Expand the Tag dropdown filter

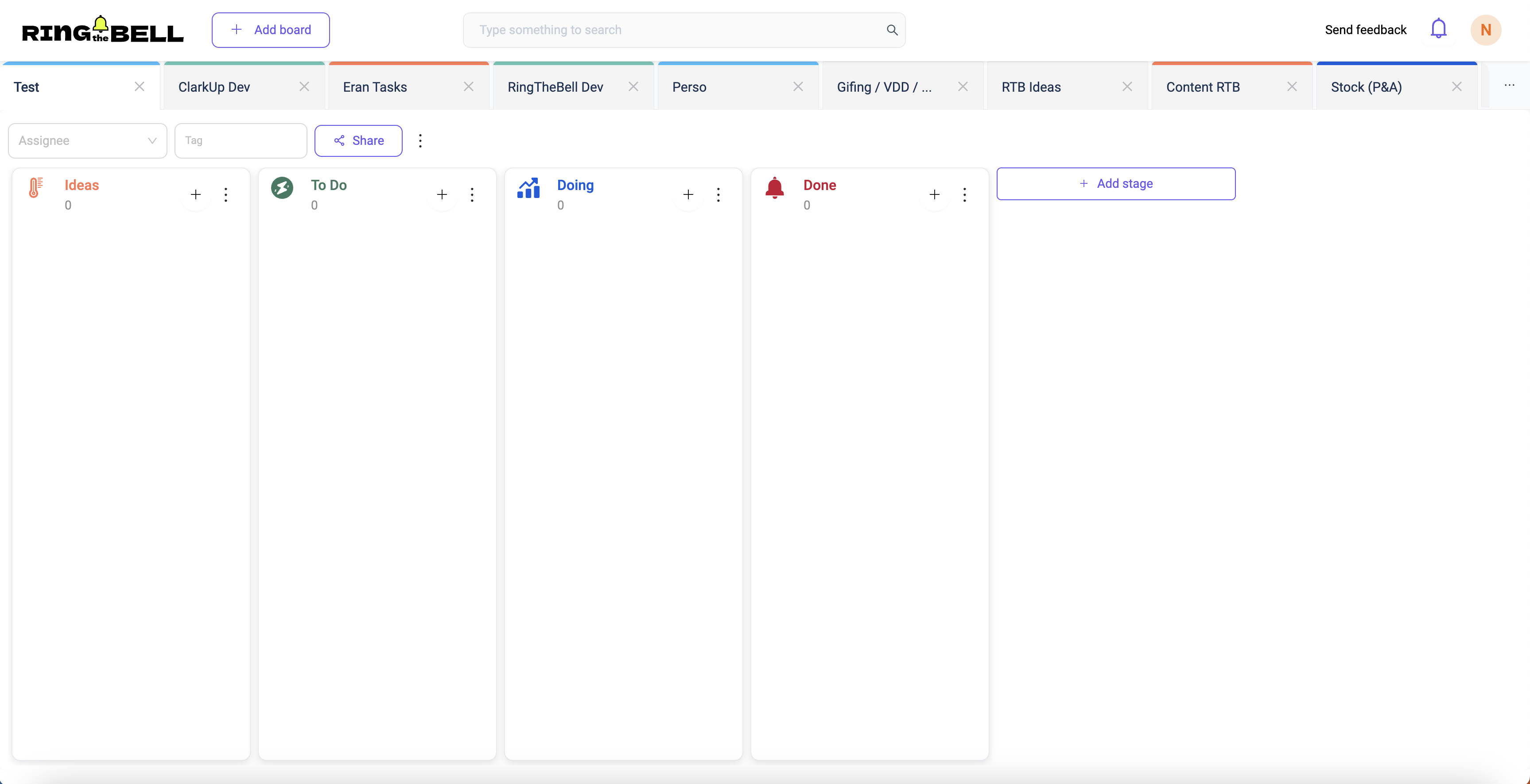(240, 140)
